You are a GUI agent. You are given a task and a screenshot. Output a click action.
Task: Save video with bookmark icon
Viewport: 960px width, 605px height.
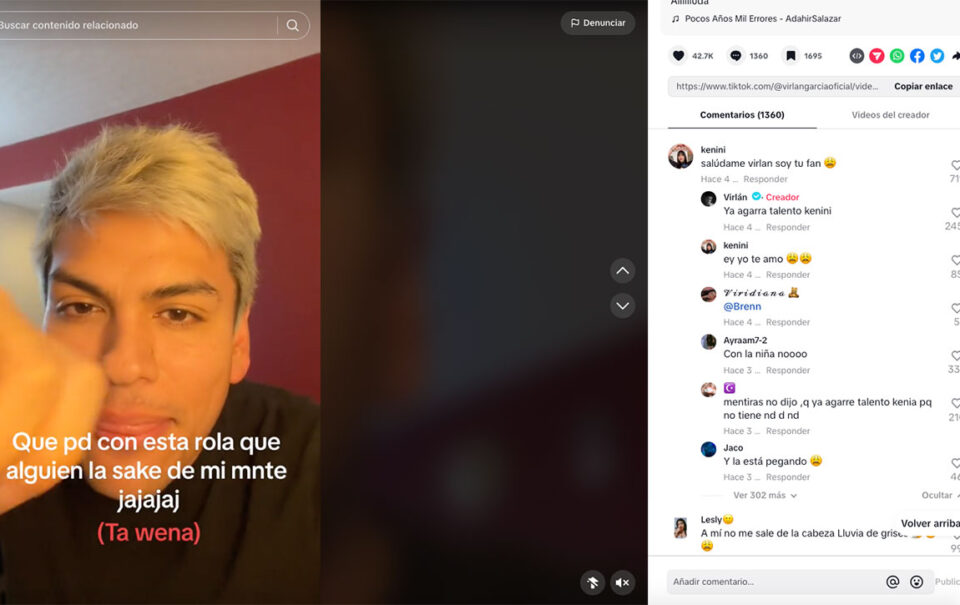(x=790, y=56)
